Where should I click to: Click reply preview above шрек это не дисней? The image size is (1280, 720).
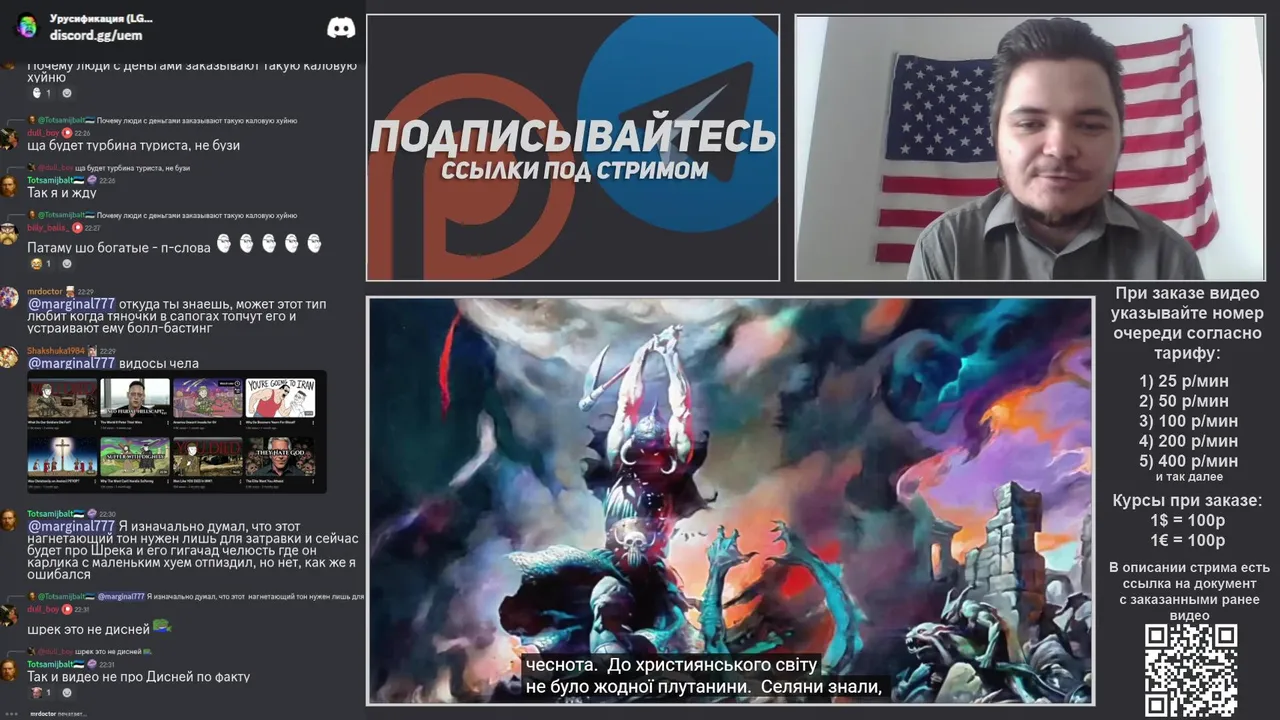coord(90,651)
